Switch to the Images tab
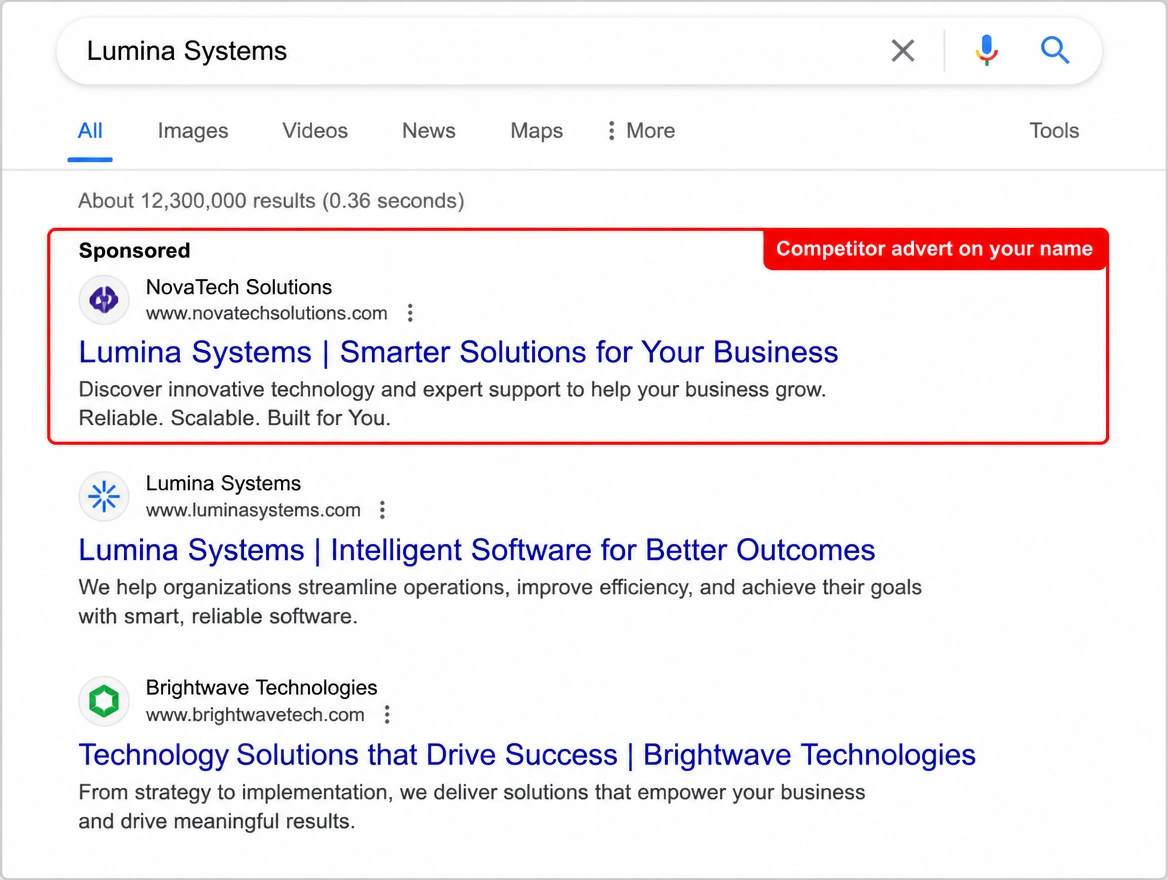This screenshot has width=1168, height=880. coord(193,130)
